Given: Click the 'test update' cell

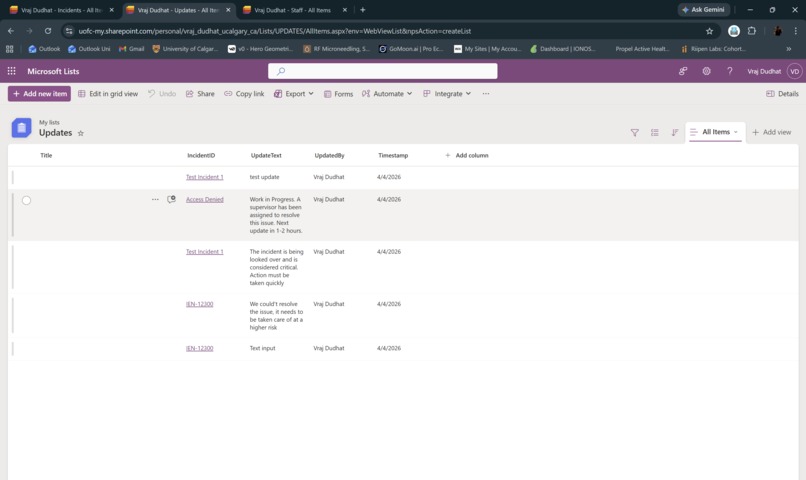Looking at the screenshot, I should [x=265, y=177].
